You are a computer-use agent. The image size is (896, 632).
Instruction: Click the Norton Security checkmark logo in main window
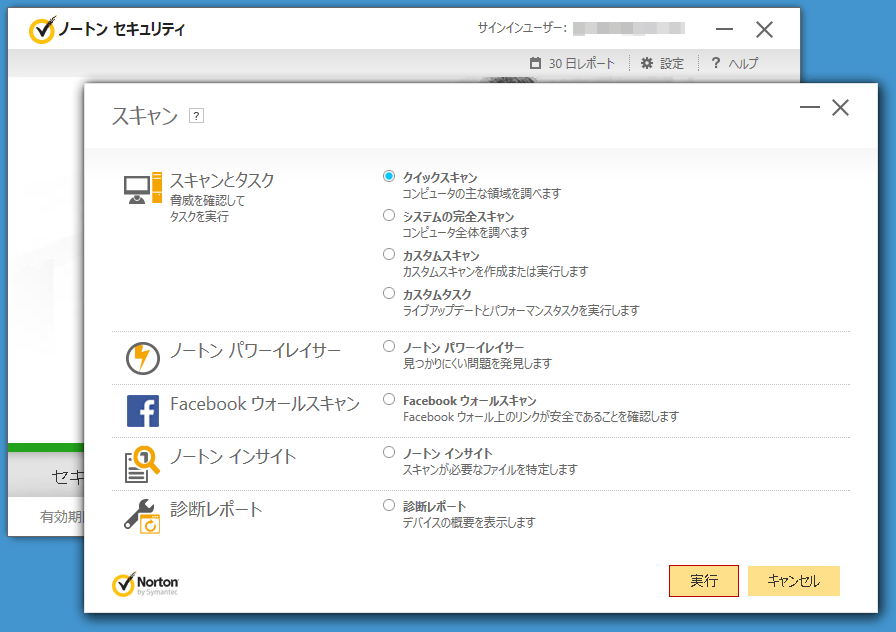[x=42, y=30]
